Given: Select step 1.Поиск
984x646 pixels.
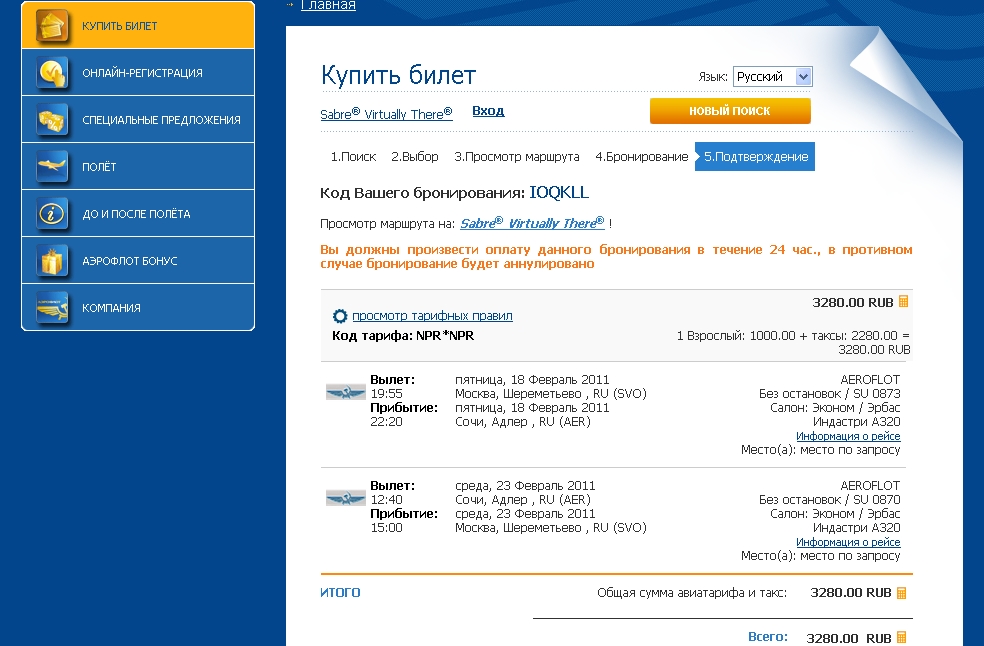Looking at the screenshot, I should pos(353,157).
